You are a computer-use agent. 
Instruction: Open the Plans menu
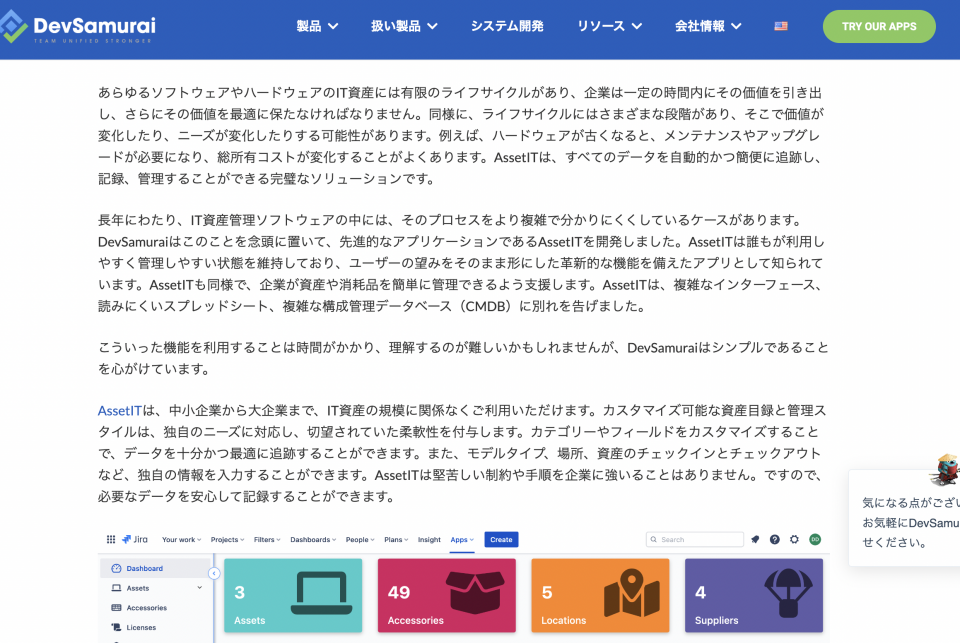tap(396, 540)
